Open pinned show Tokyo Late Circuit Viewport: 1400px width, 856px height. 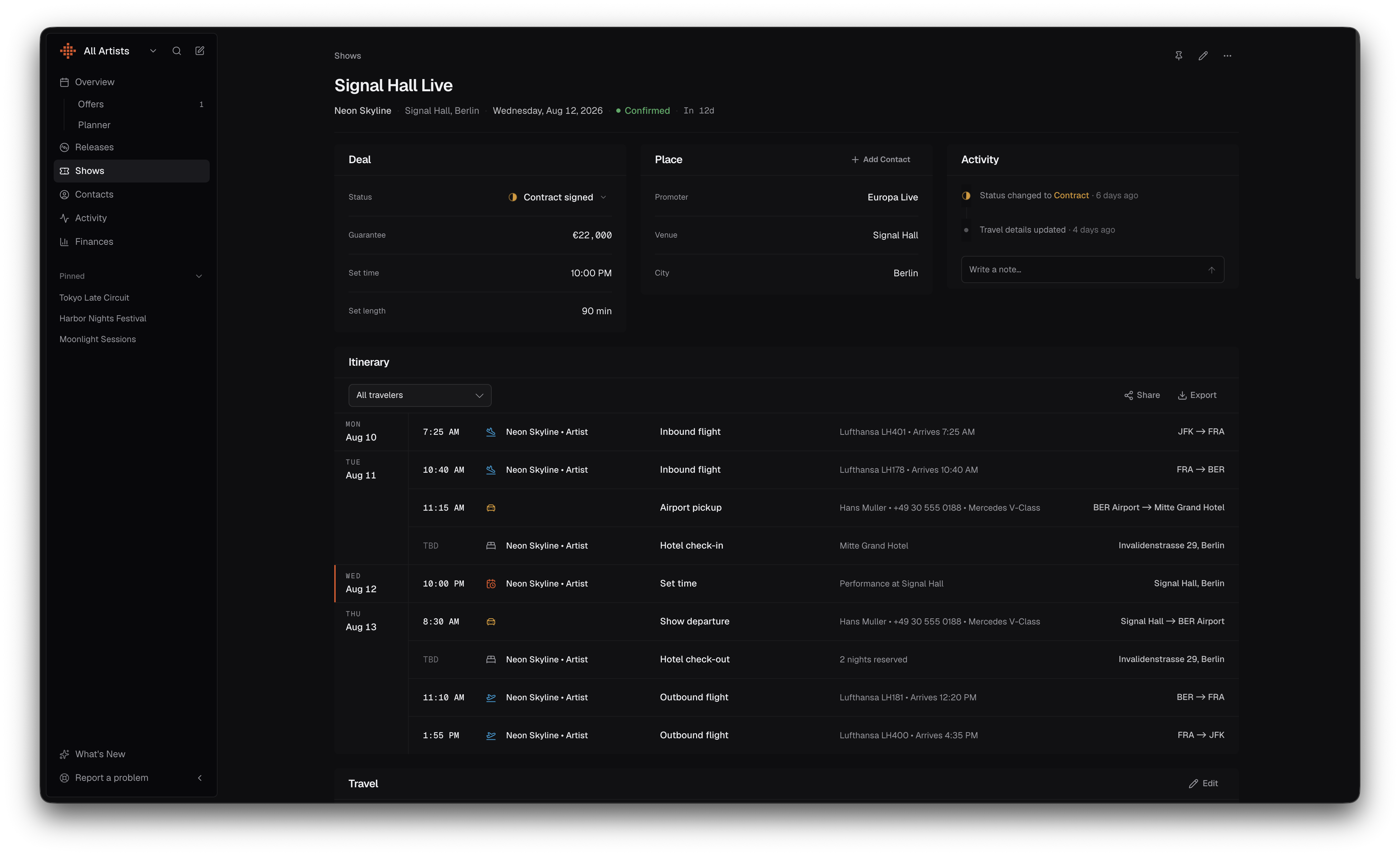94,298
